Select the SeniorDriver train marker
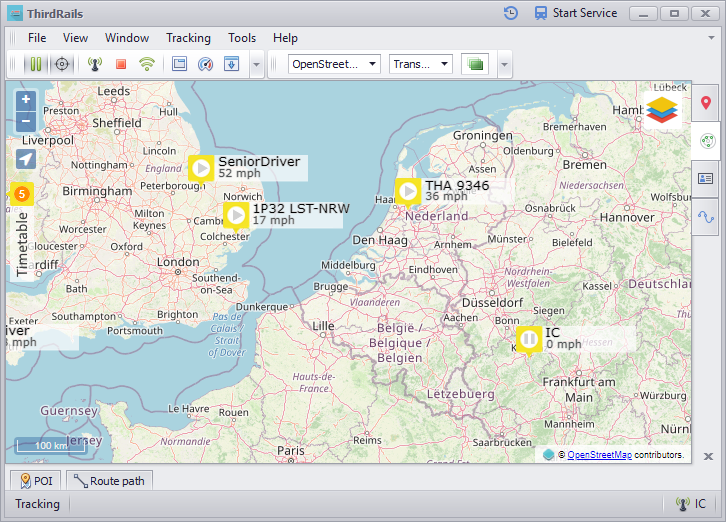 201,168
